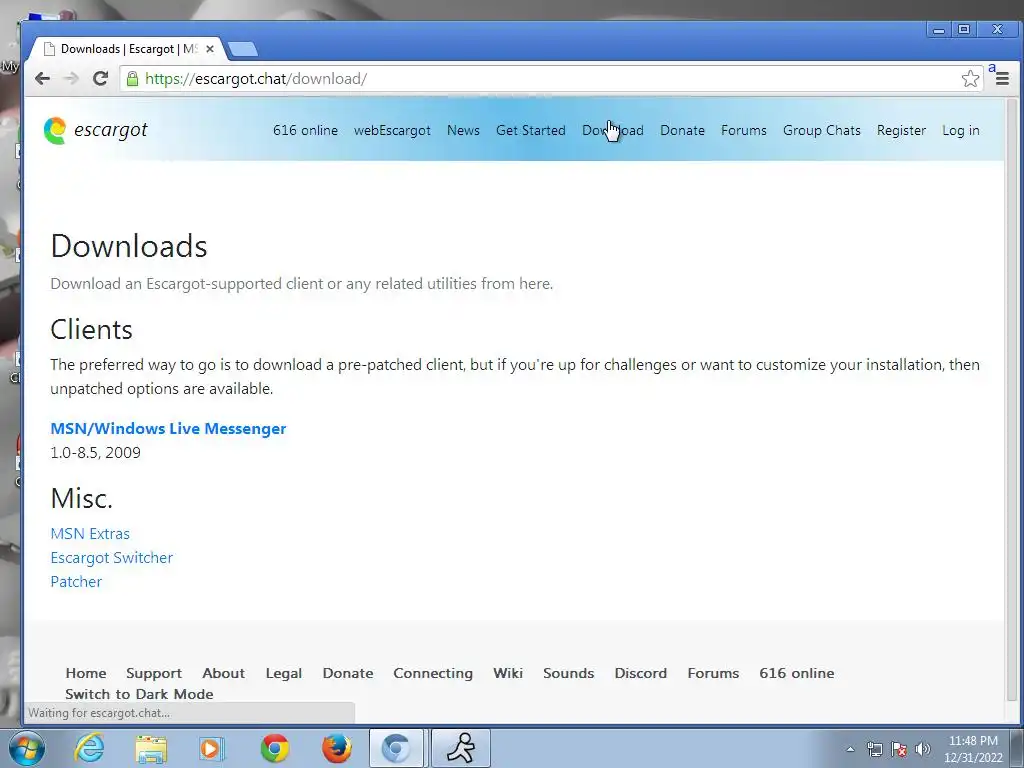Click Download in the top navigation

tap(613, 130)
